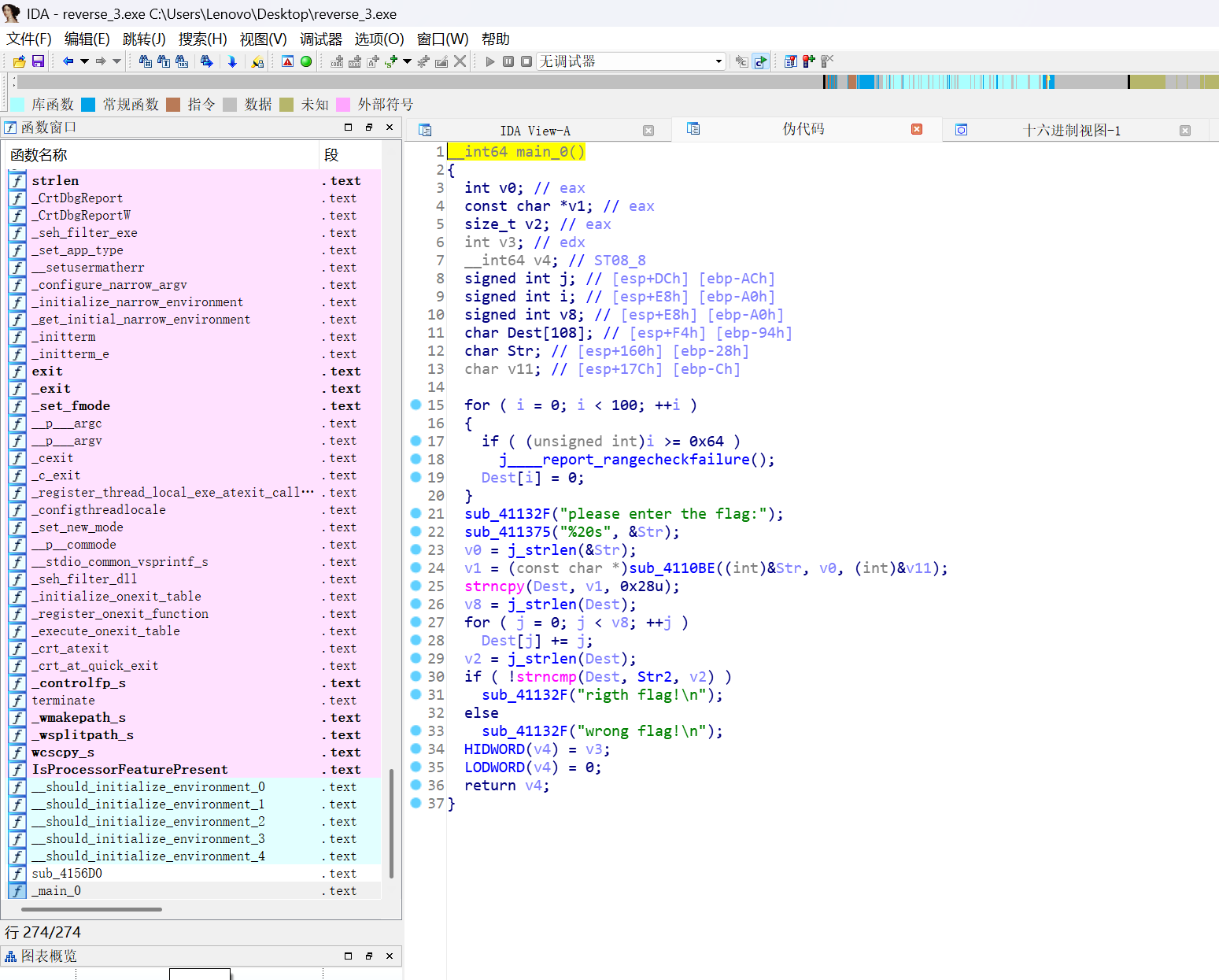Expand the back navigation history dropdown arrow
The image size is (1219, 980).
[84, 61]
